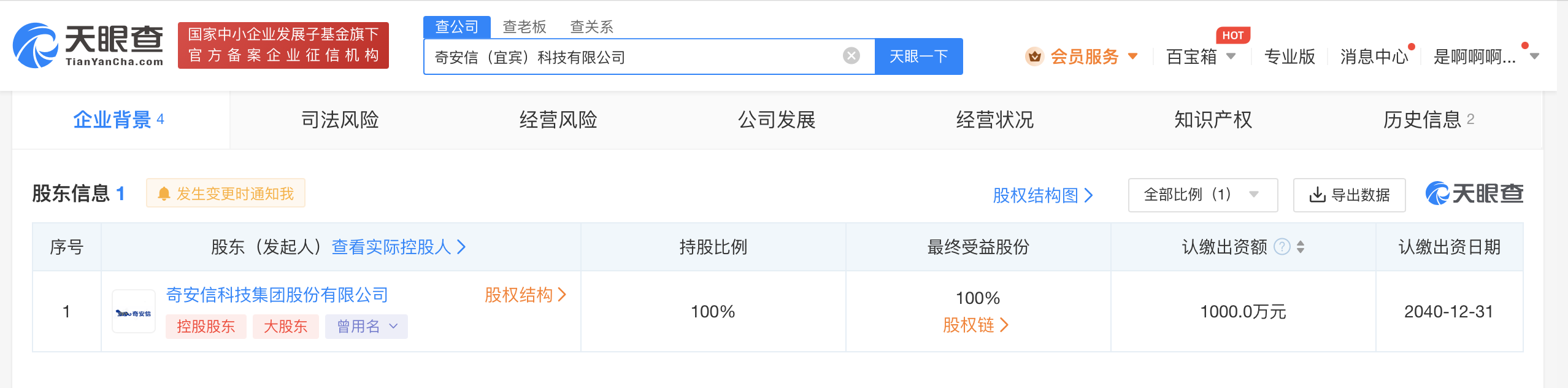This screenshot has height=388, width=1568.
Task: Clear the search box with X icon
Action: [x=851, y=56]
